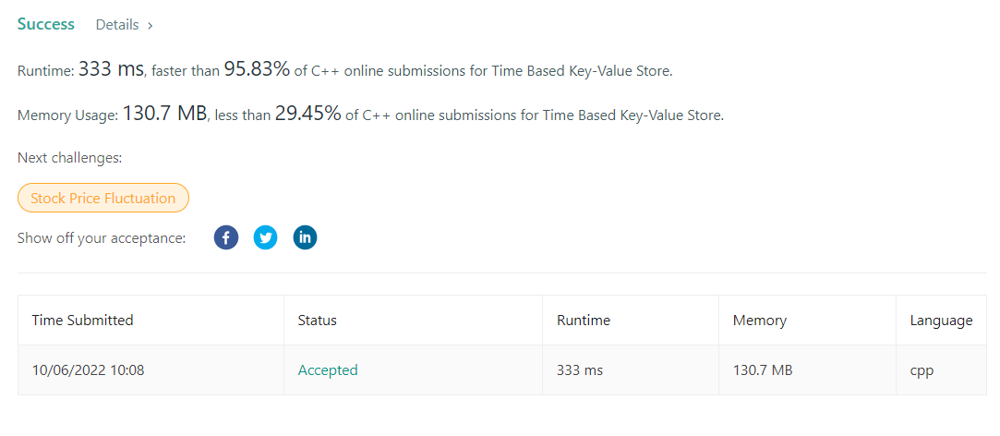Open the Accepted submission link
1000x436 pixels.
point(327,370)
